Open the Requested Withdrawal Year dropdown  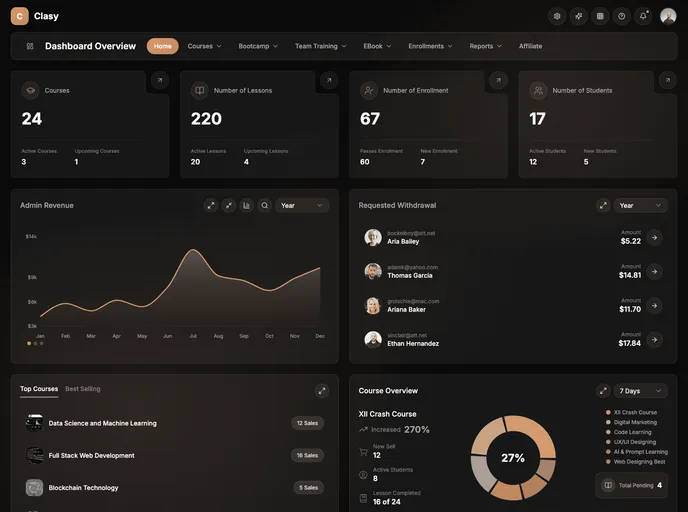click(641, 205)
